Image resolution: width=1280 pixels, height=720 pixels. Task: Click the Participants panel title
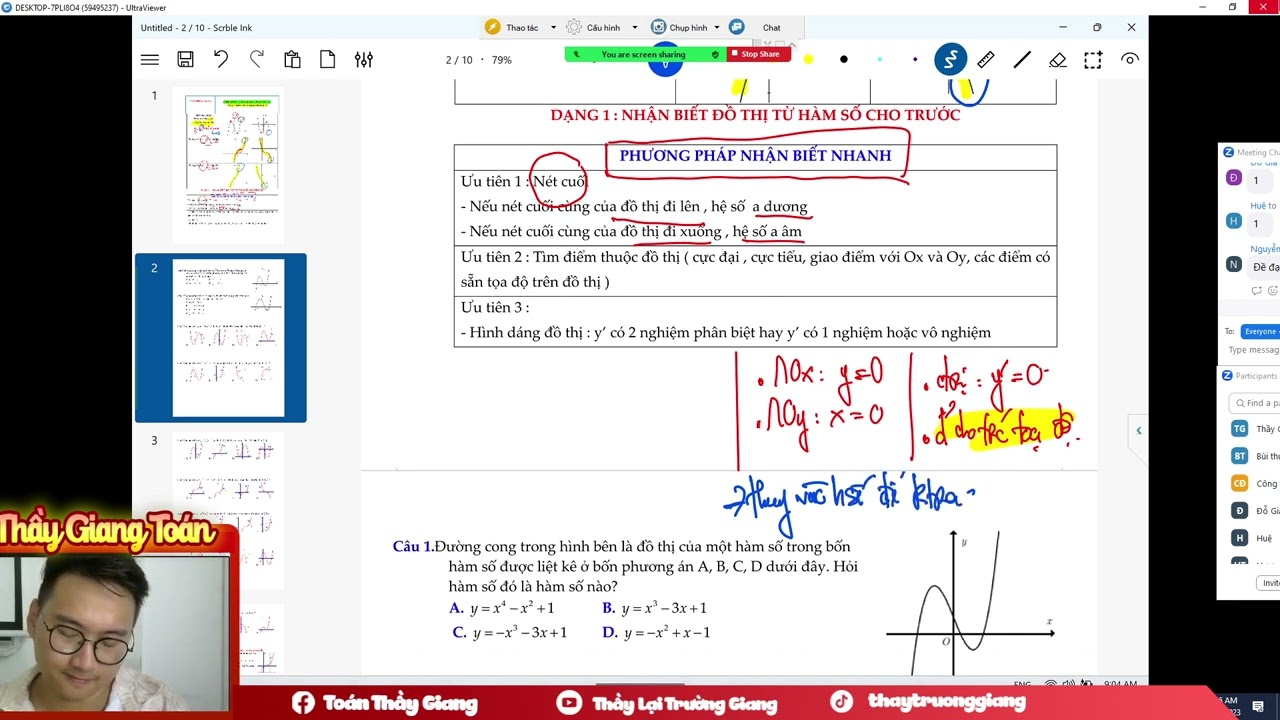(1257, 376)
